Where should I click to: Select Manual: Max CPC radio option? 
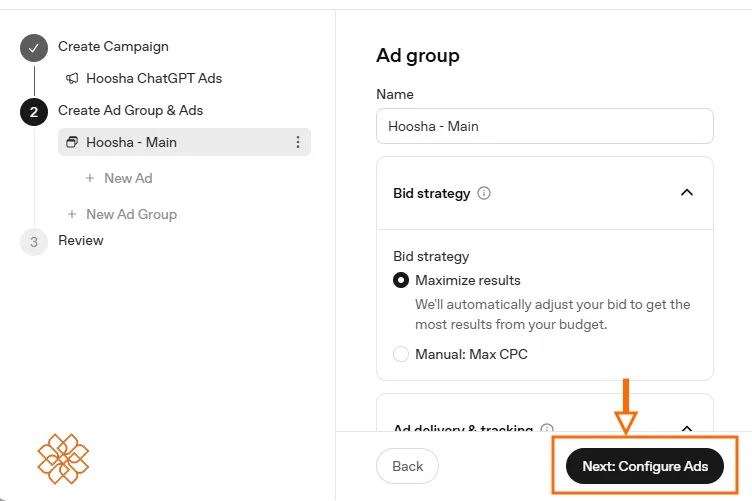pyautogui.click(x=401, y=354)
